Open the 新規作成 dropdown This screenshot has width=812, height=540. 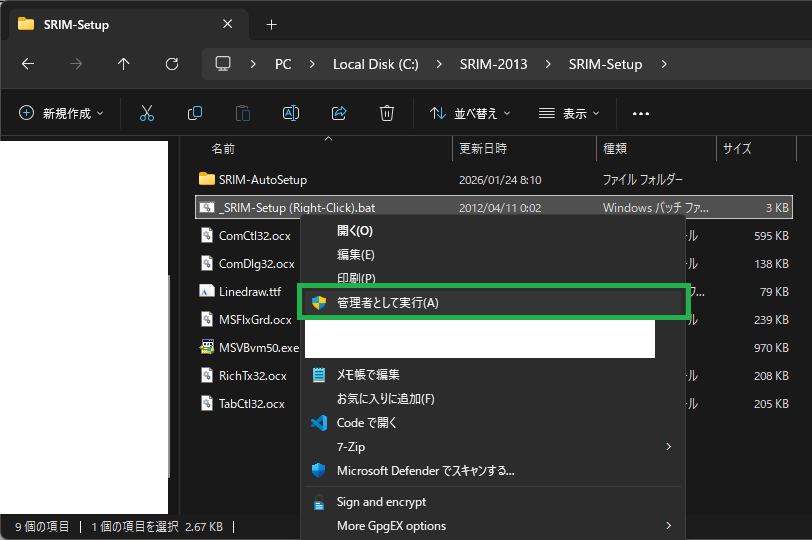[x=61, y=114]
